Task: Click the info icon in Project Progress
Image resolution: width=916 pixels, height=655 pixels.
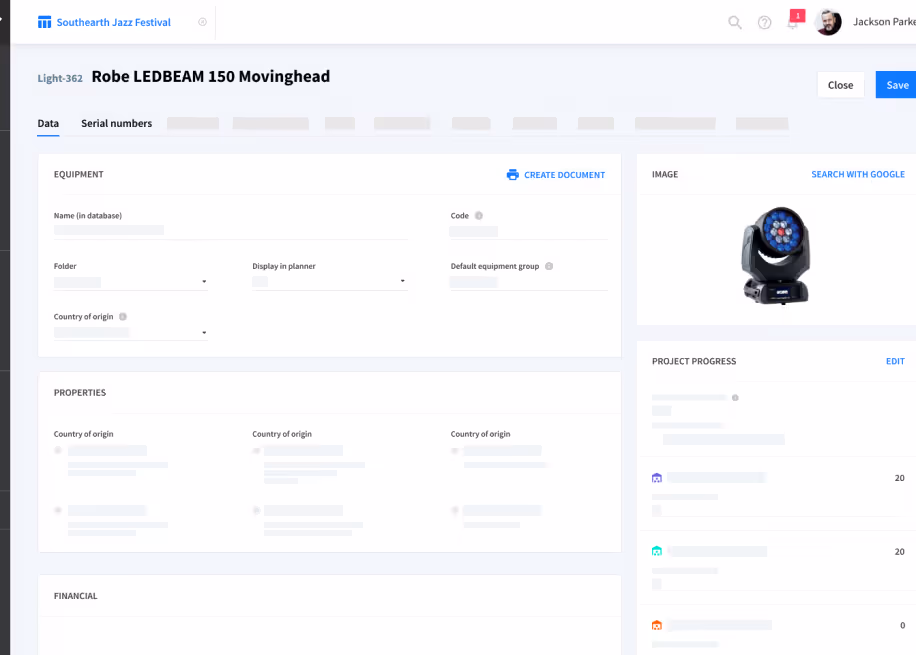Action: 735,398
